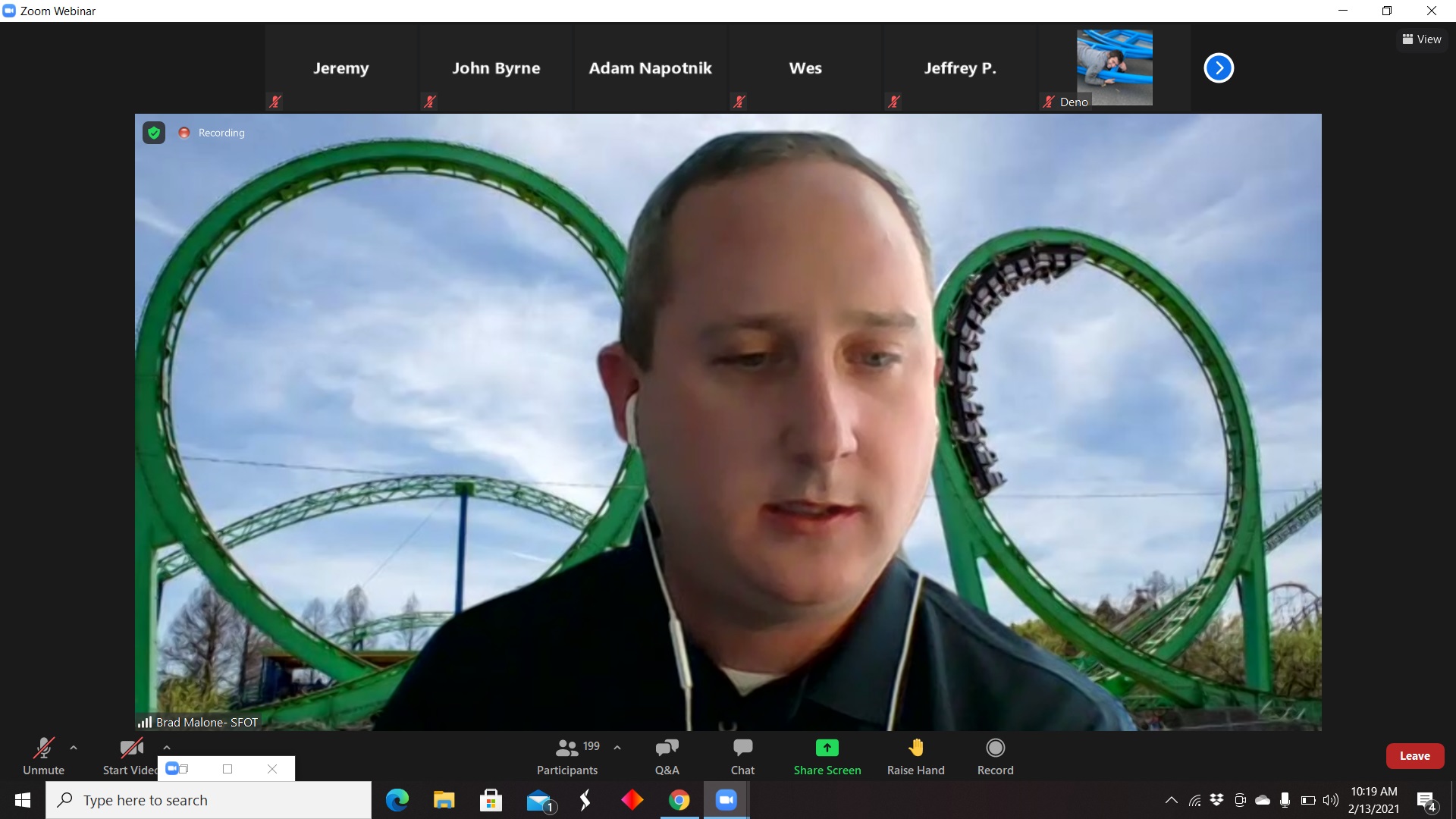Click the Share Screen icon
Image resolution: width=1456 pixels, height=819 pixels.
827,748
